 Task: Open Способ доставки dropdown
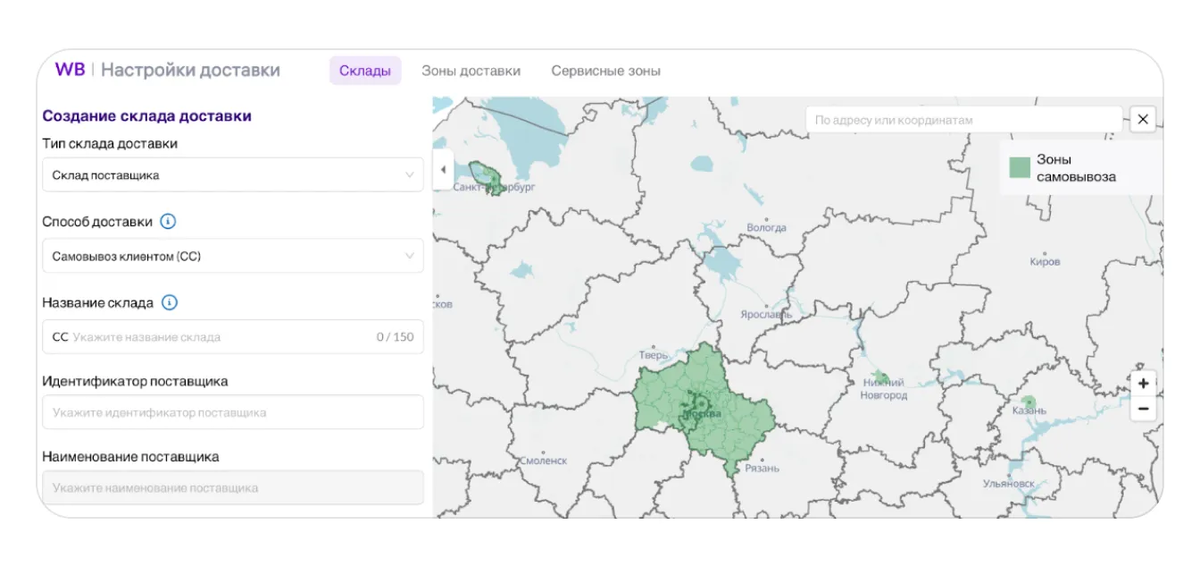[233, 256]
